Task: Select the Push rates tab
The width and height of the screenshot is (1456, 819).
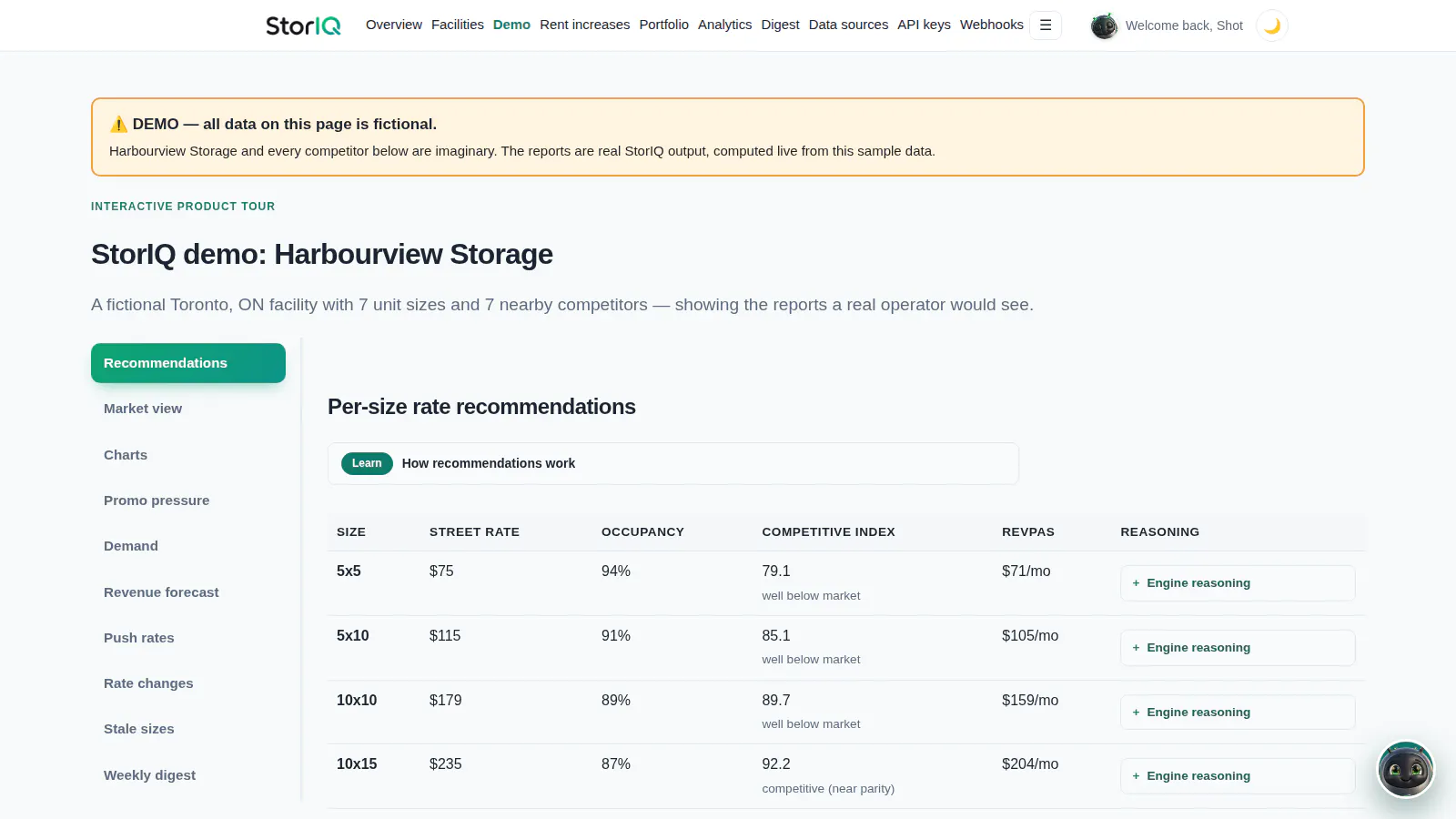Action: point(188,638)
